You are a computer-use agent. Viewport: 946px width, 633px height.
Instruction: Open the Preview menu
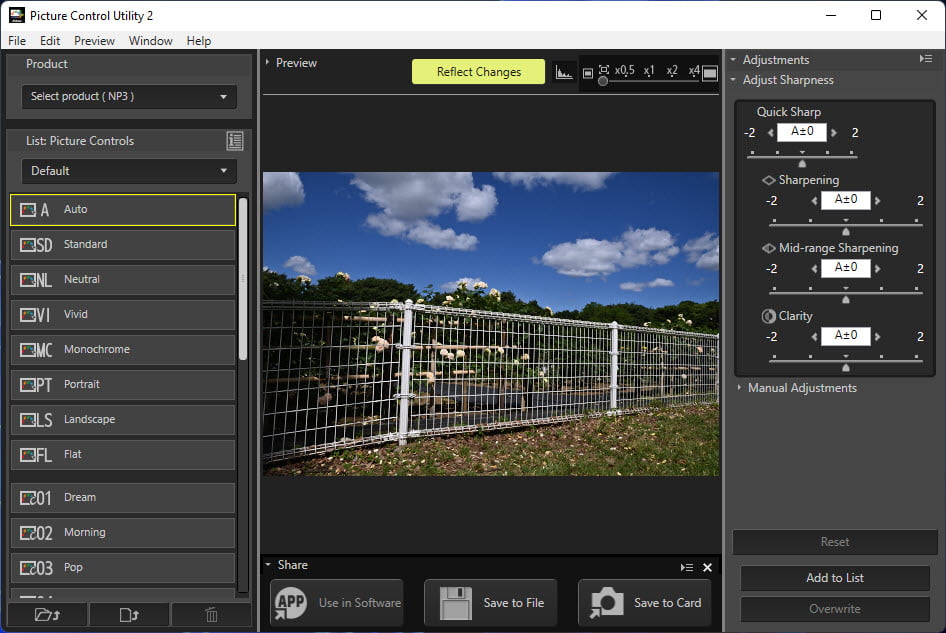(94, 40)
